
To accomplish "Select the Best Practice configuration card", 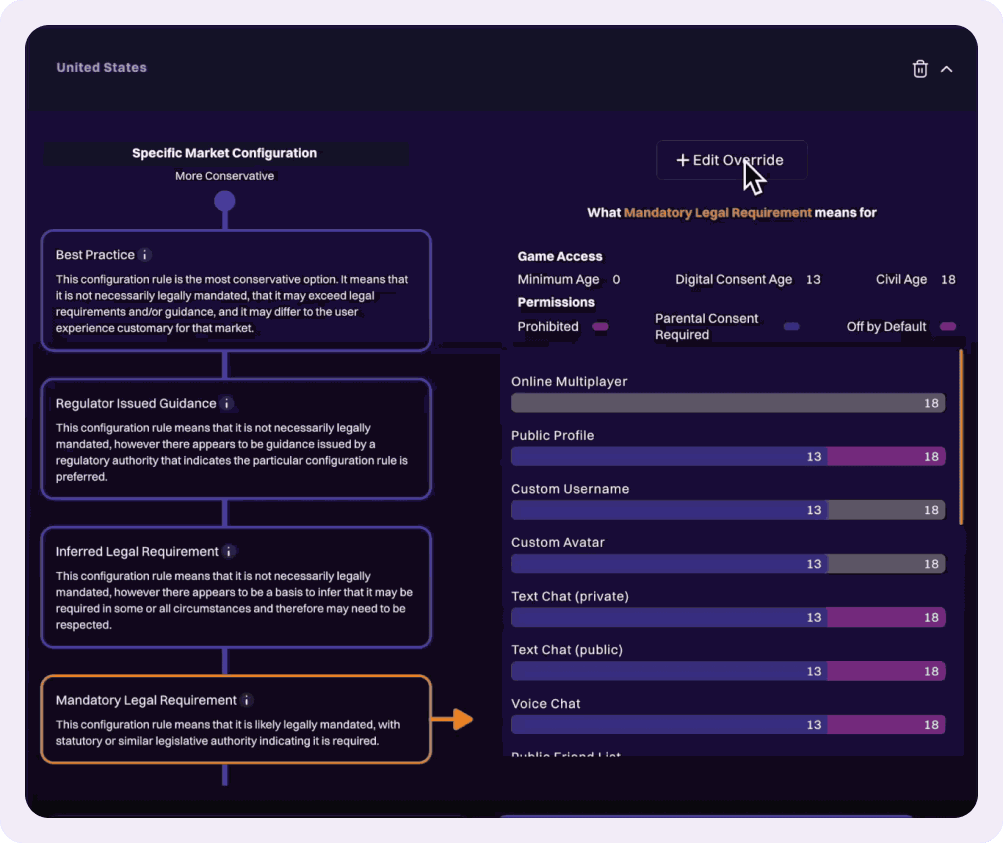I will (236, 290).
